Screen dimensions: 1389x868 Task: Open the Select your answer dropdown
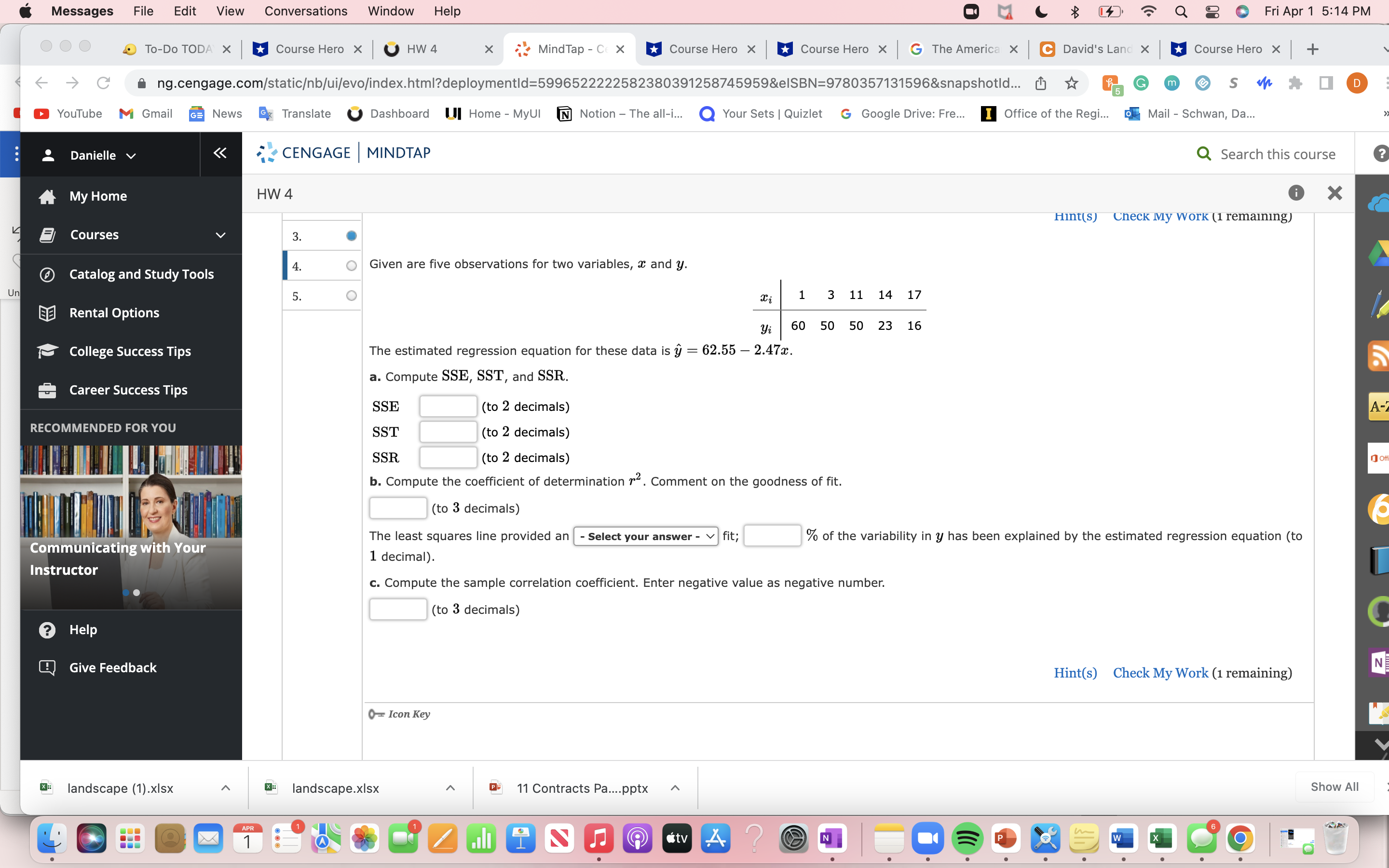pyautogui.click(x=645, y=536)
